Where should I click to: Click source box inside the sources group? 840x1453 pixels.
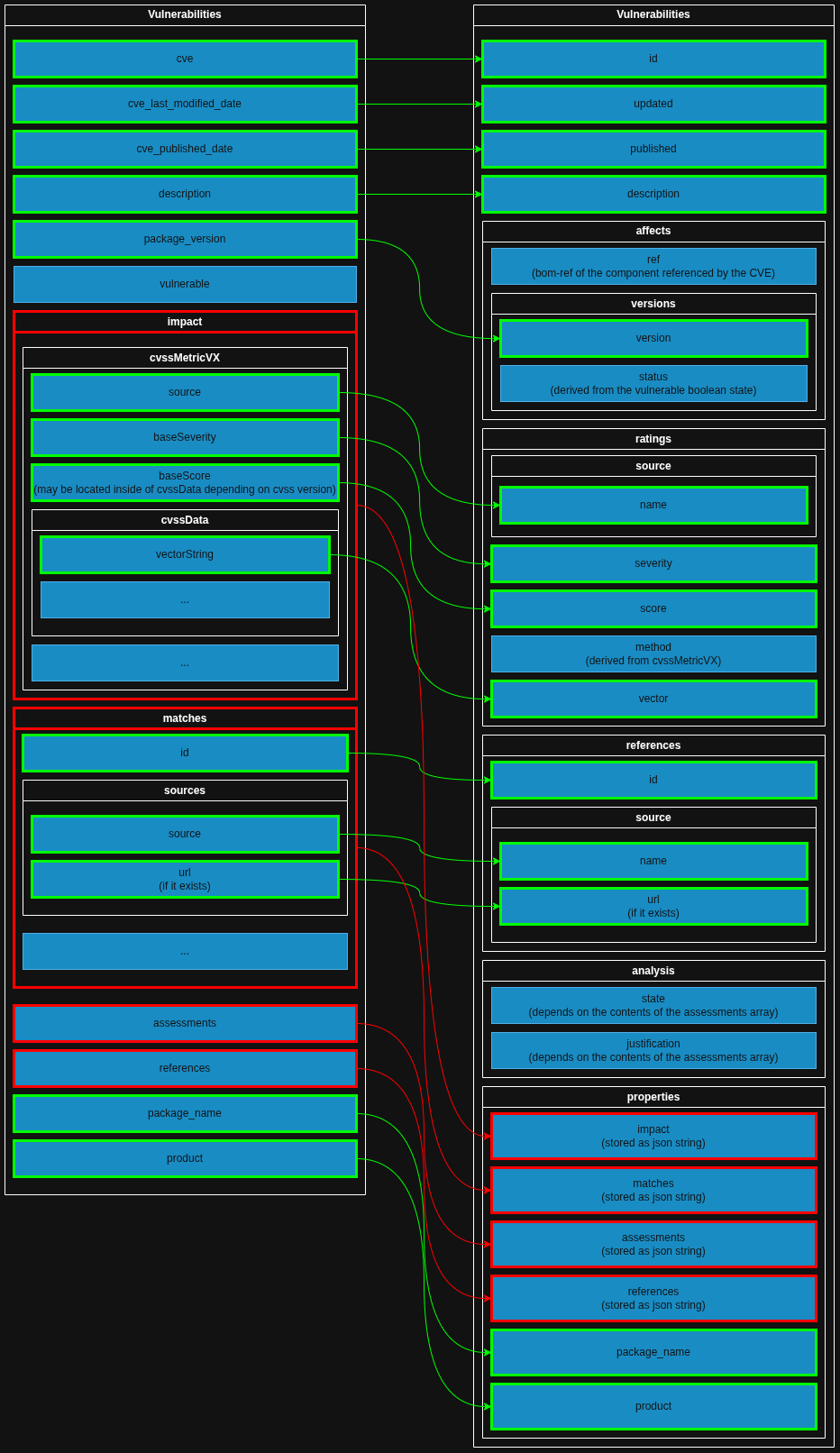185,834
